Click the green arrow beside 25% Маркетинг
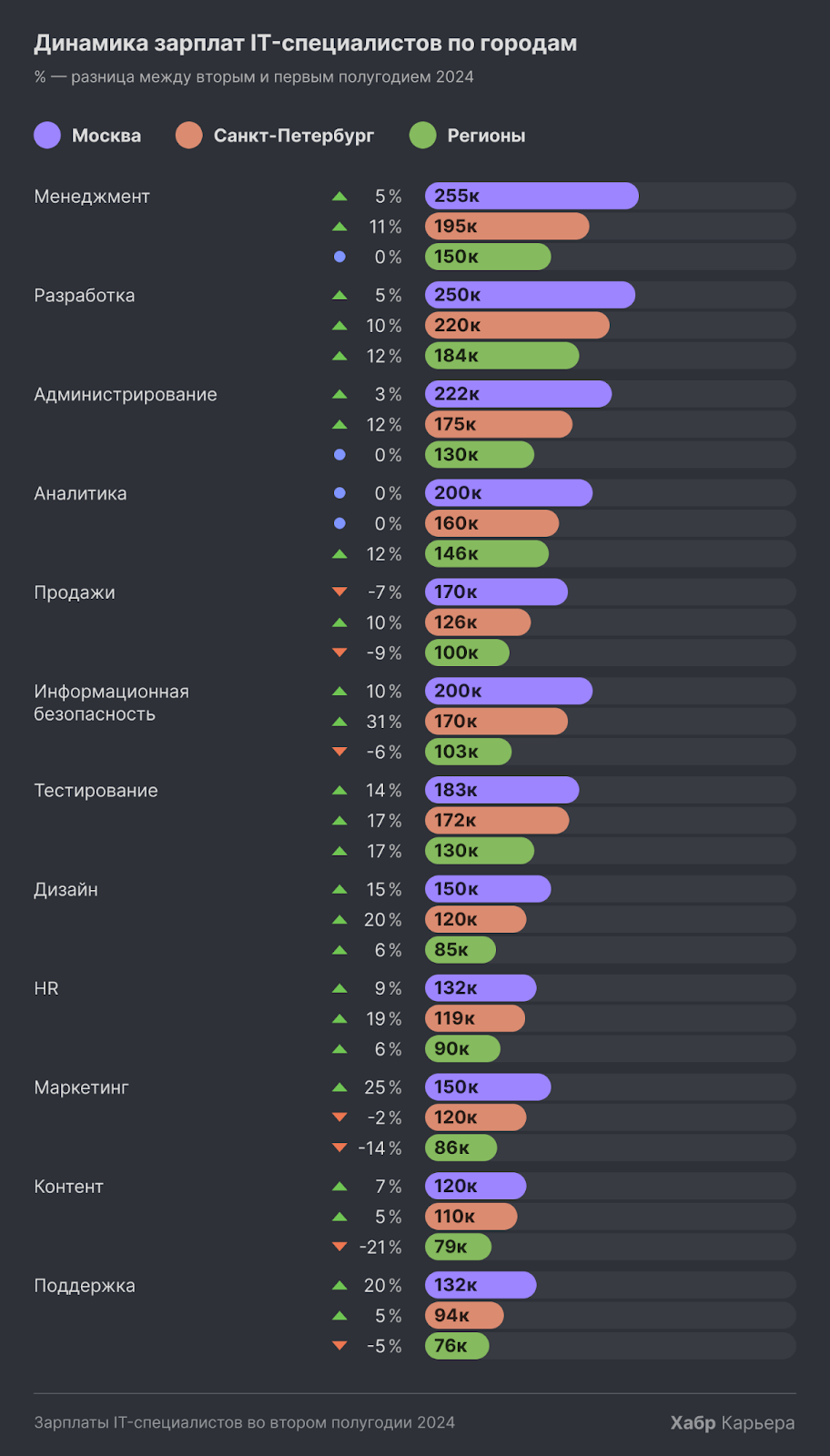The image size is (830, 1456). 339,1087
